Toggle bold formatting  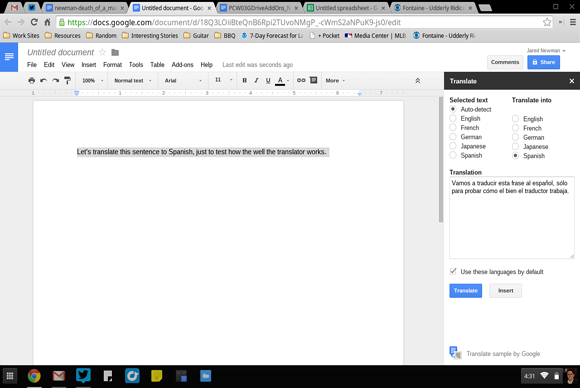click(245, 80)
